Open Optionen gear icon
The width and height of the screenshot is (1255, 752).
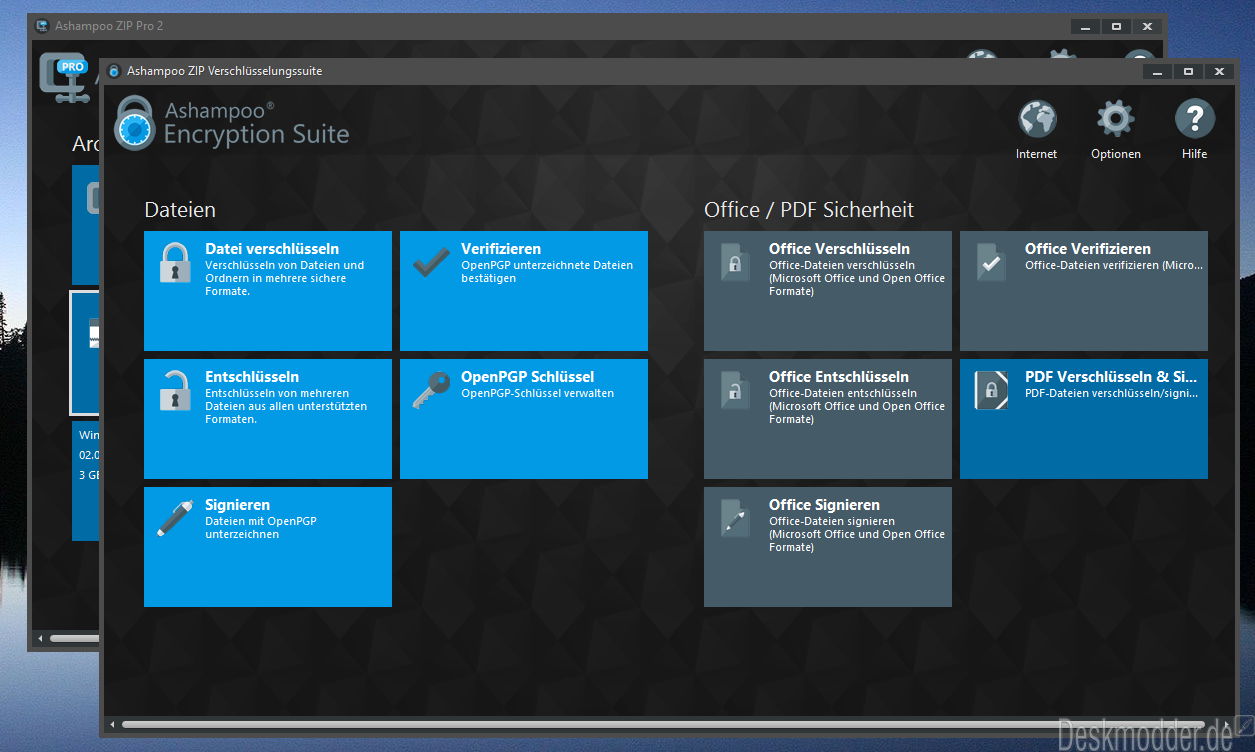click(1116, 119)
